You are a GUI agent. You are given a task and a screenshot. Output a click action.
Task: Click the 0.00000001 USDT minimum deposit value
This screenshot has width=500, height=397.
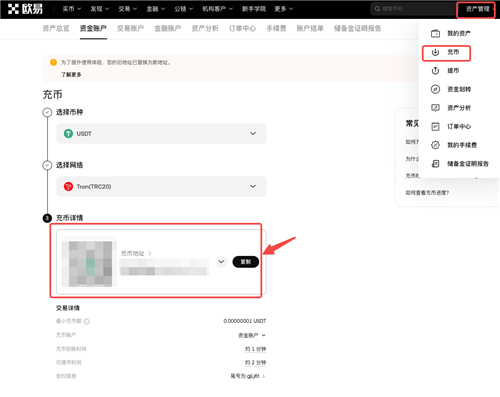(x=245, y=321)
